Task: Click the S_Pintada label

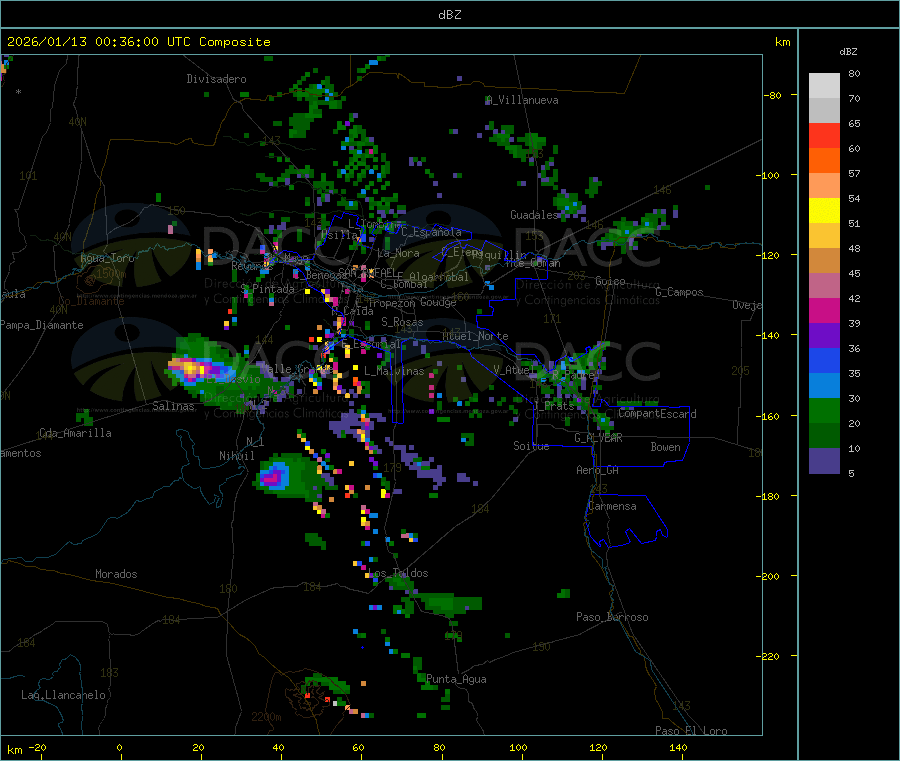Action: [x=267, y=289]
